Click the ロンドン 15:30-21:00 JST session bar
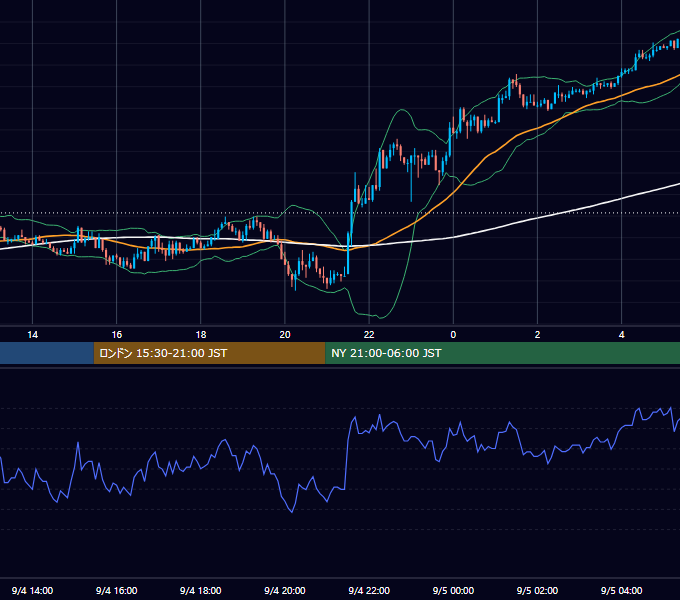Viewport: 680px width, 600px height. pos(209,353)
